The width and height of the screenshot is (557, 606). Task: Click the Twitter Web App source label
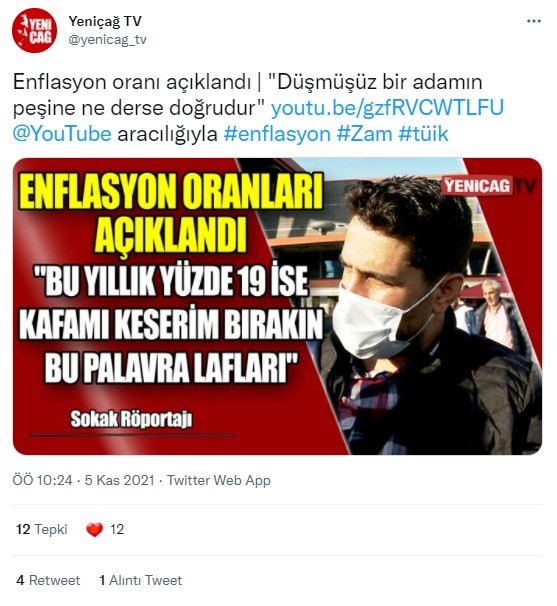point(219,480)
